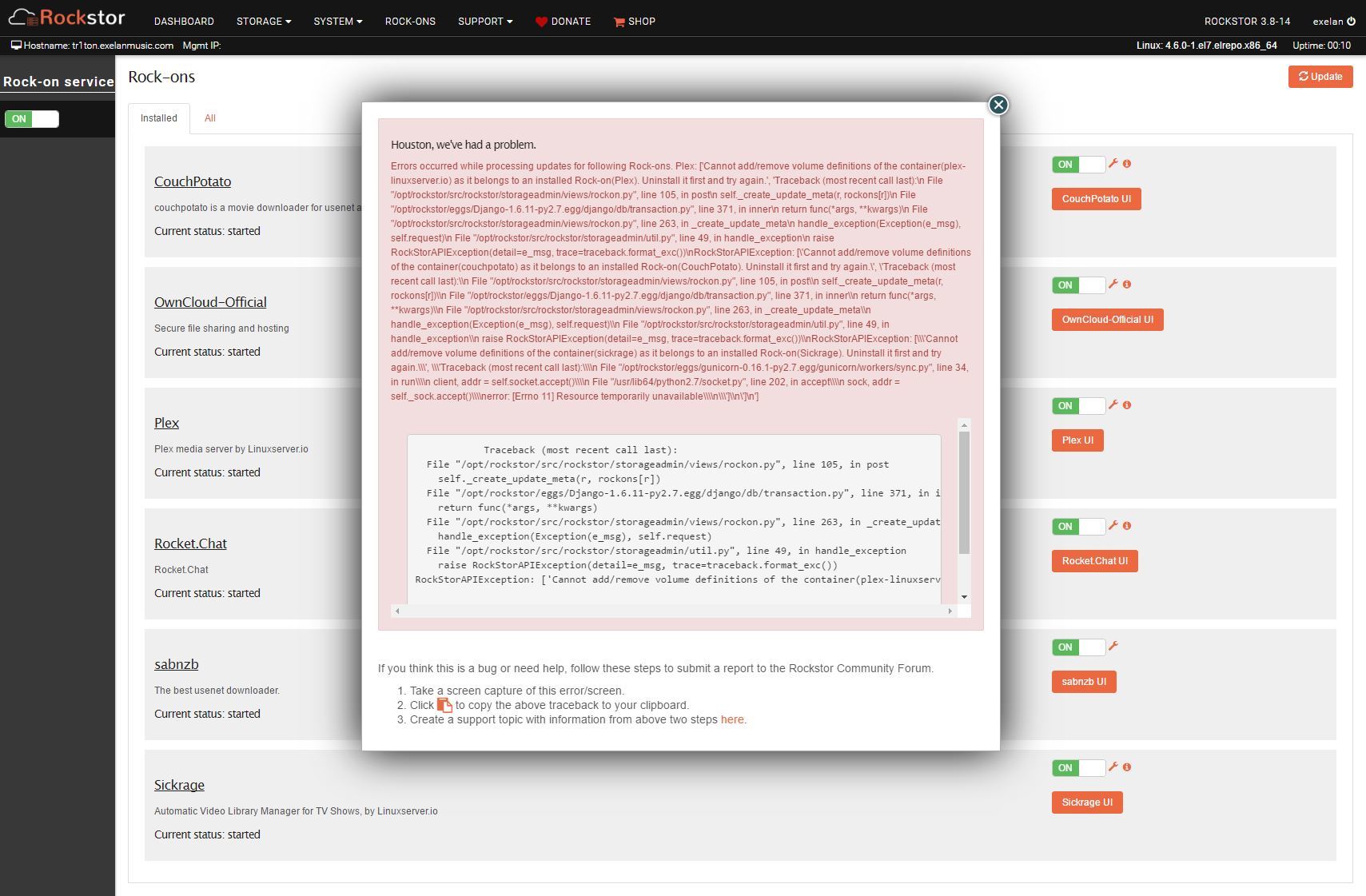
Task: Open sabnzb settings wrench icon
Action: coord(1113,646)
